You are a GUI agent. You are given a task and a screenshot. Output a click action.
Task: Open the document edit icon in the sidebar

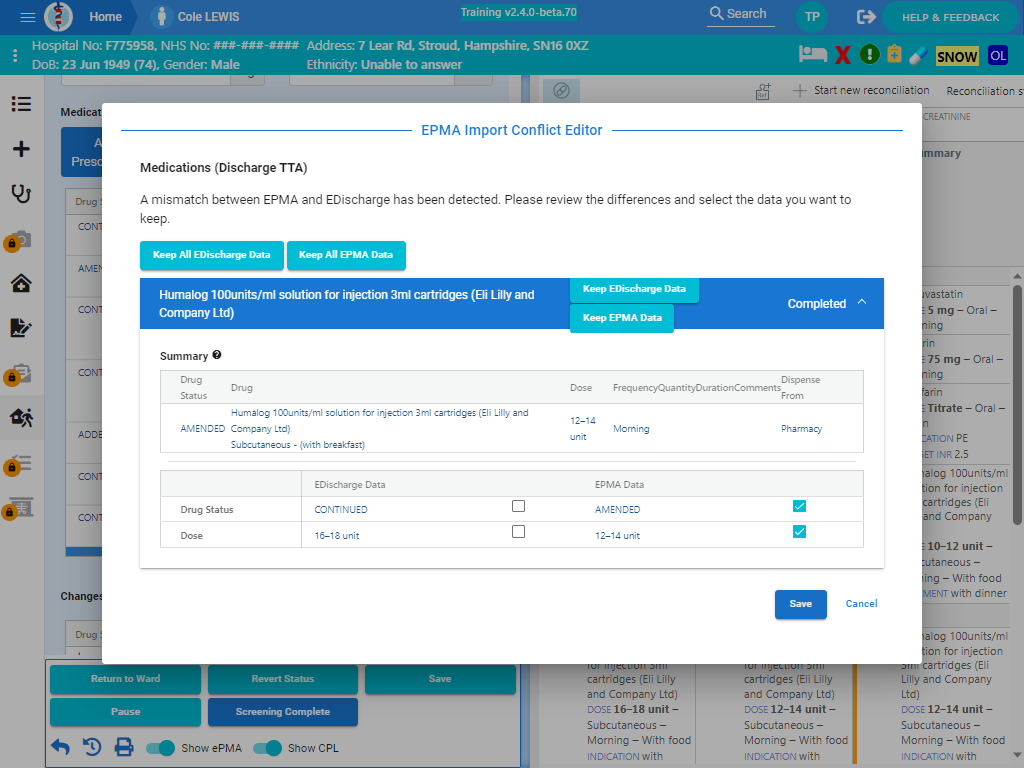pyautogui.click(x=21, y=327)
